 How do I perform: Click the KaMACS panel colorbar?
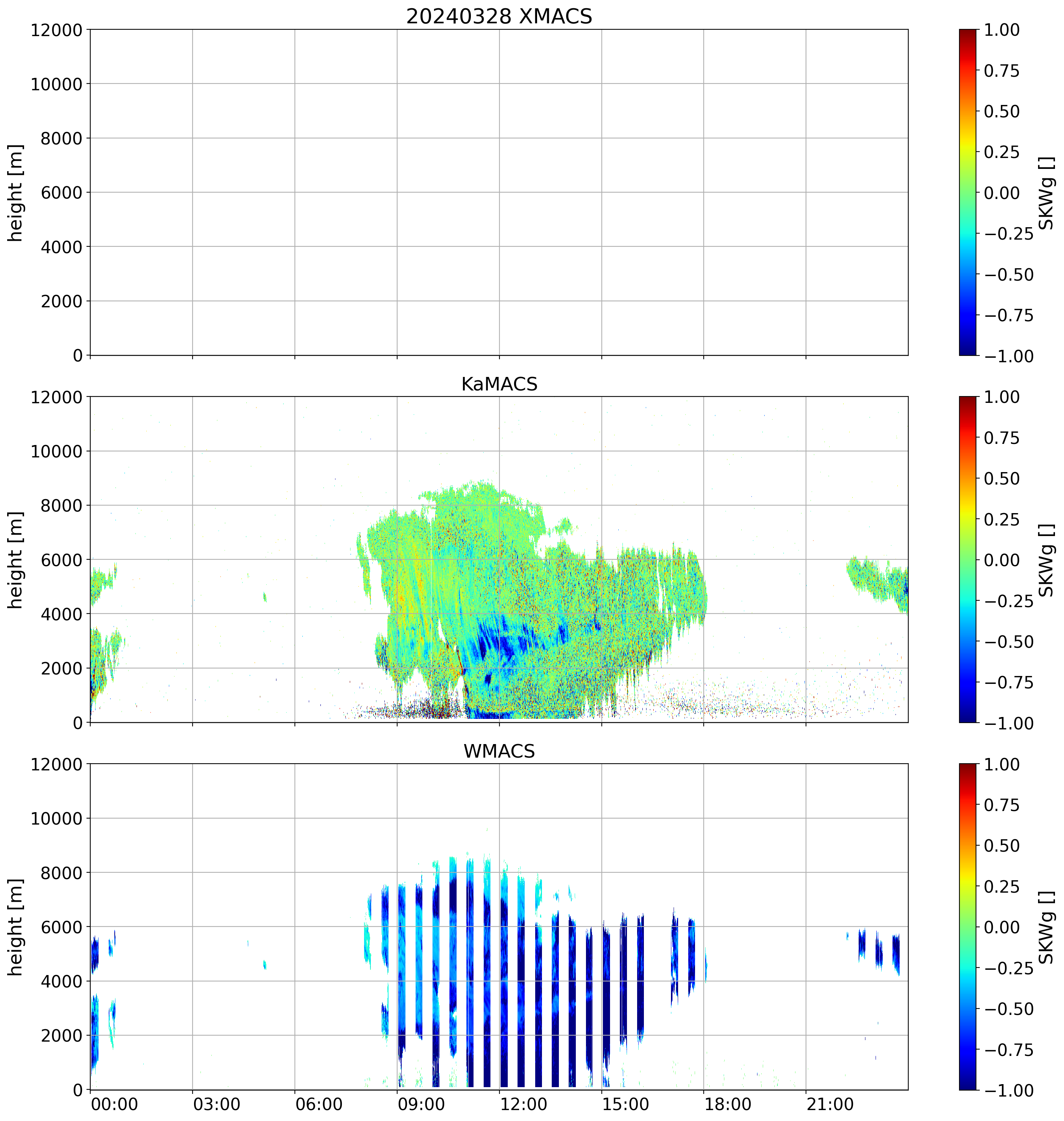click(968, 559)
